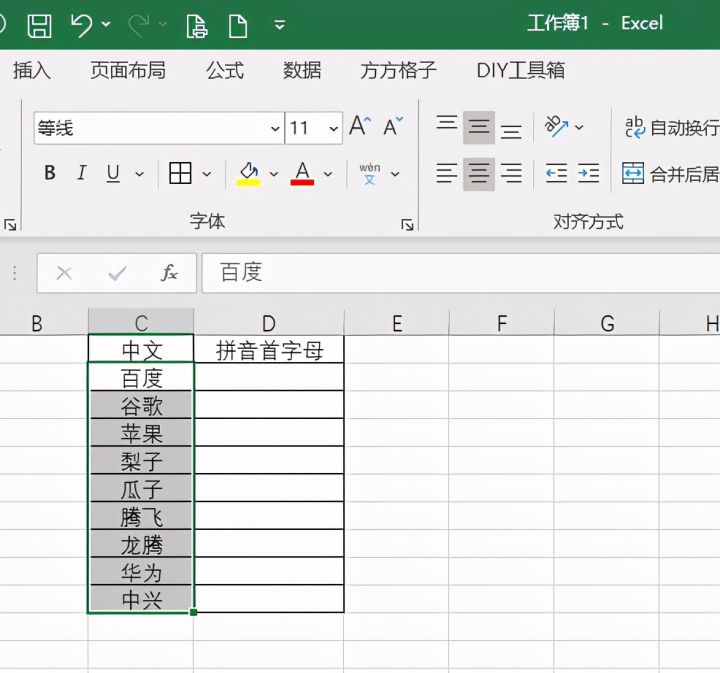
Task: Click the fx Insert Function button
Action: tap(169, 273)
